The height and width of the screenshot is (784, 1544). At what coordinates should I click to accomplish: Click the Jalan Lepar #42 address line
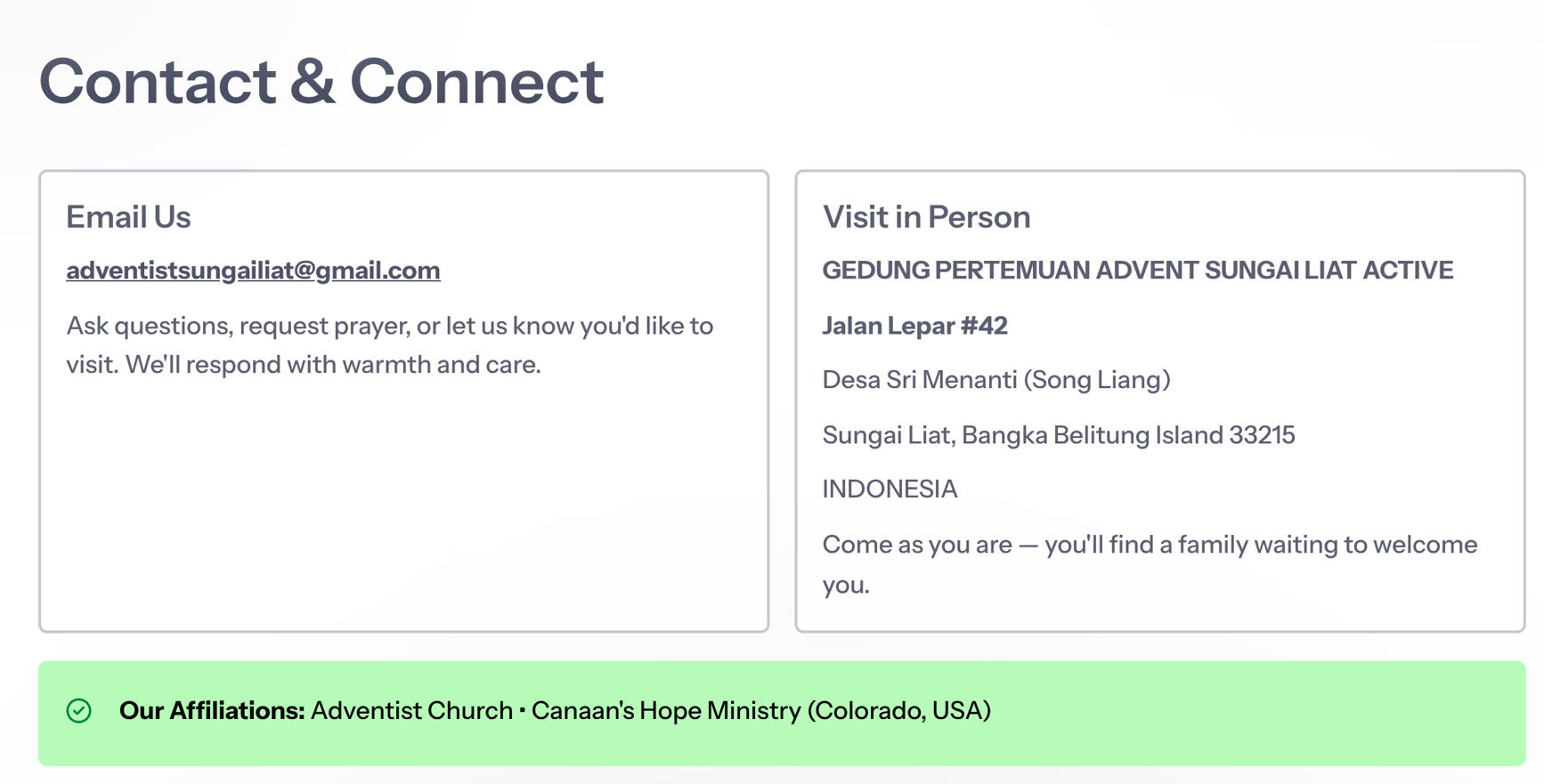pos(914,326)
